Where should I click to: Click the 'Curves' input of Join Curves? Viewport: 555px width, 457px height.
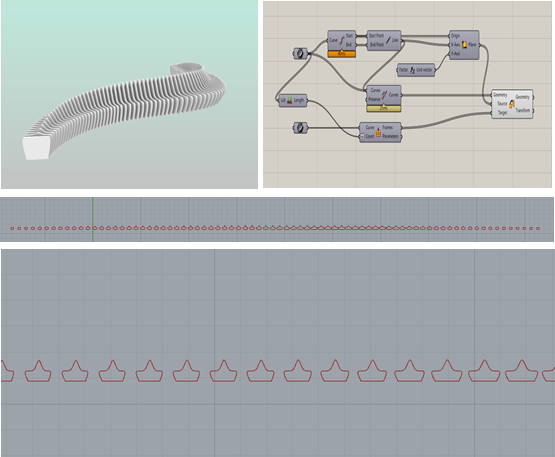[x=376, y=91]
